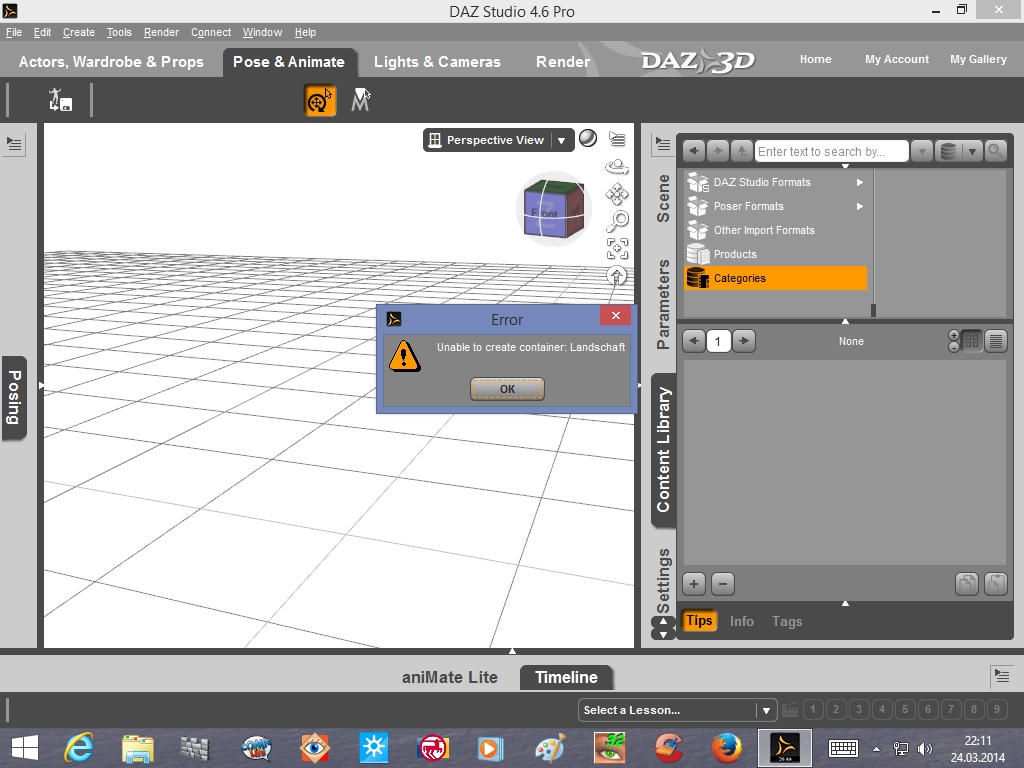Open the Home link
This screenshot has height=768, width=1024.
pyautogui.click(x=816, y=59)
